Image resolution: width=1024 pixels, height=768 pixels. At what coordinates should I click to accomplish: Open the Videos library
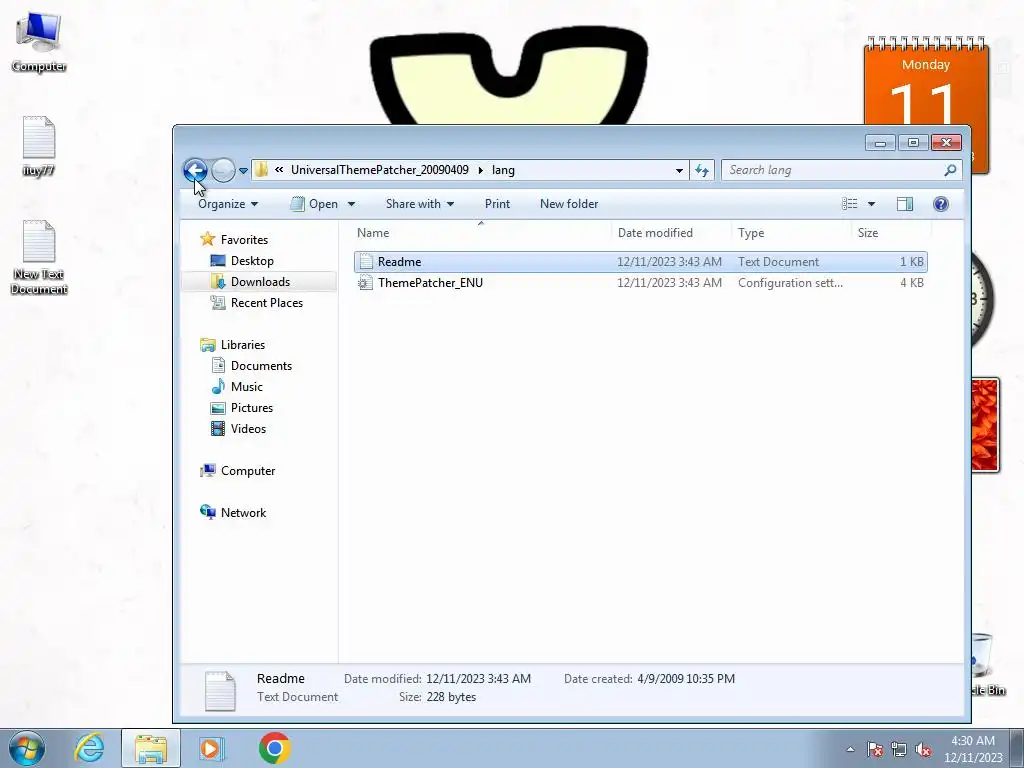[x=248, y=428]
